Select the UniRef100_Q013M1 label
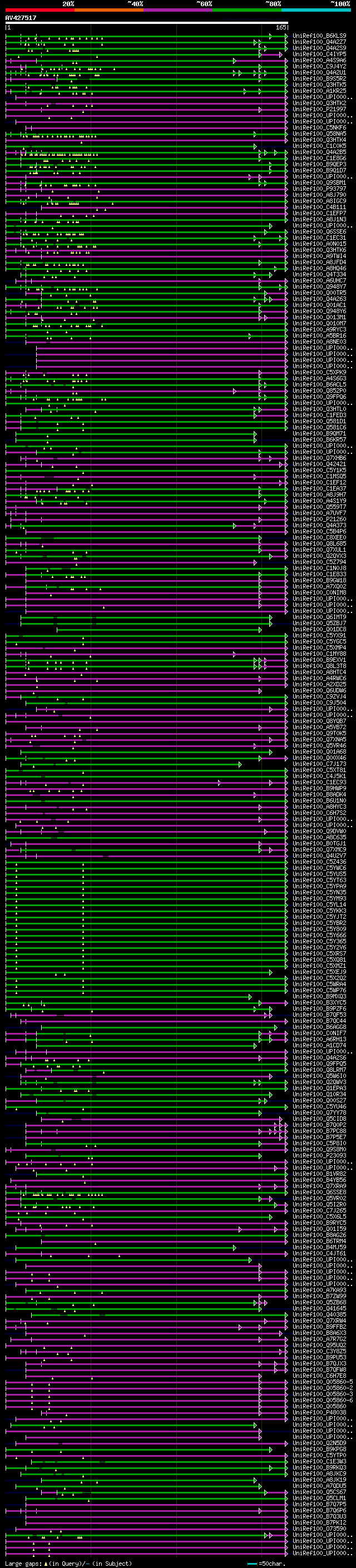Viewport: 356px width, 1568px height. 319,317
